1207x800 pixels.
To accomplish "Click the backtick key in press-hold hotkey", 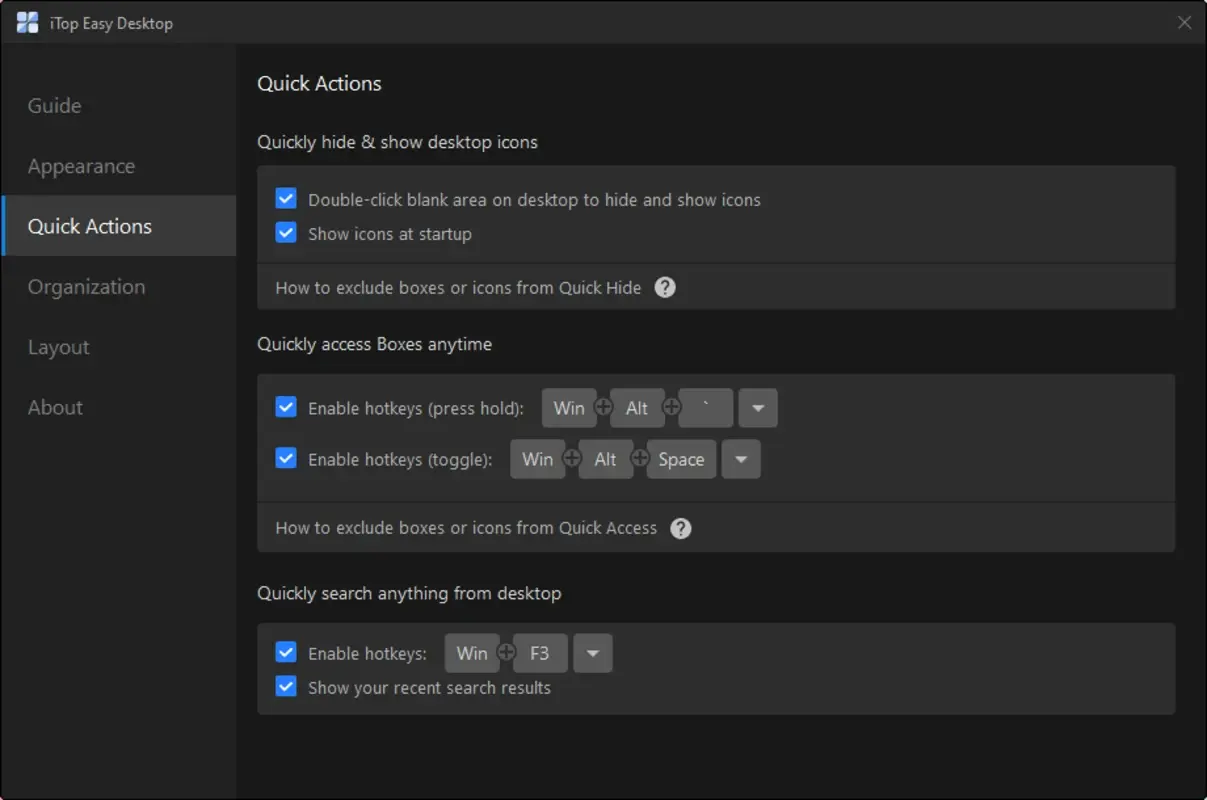I will point(705,408).
